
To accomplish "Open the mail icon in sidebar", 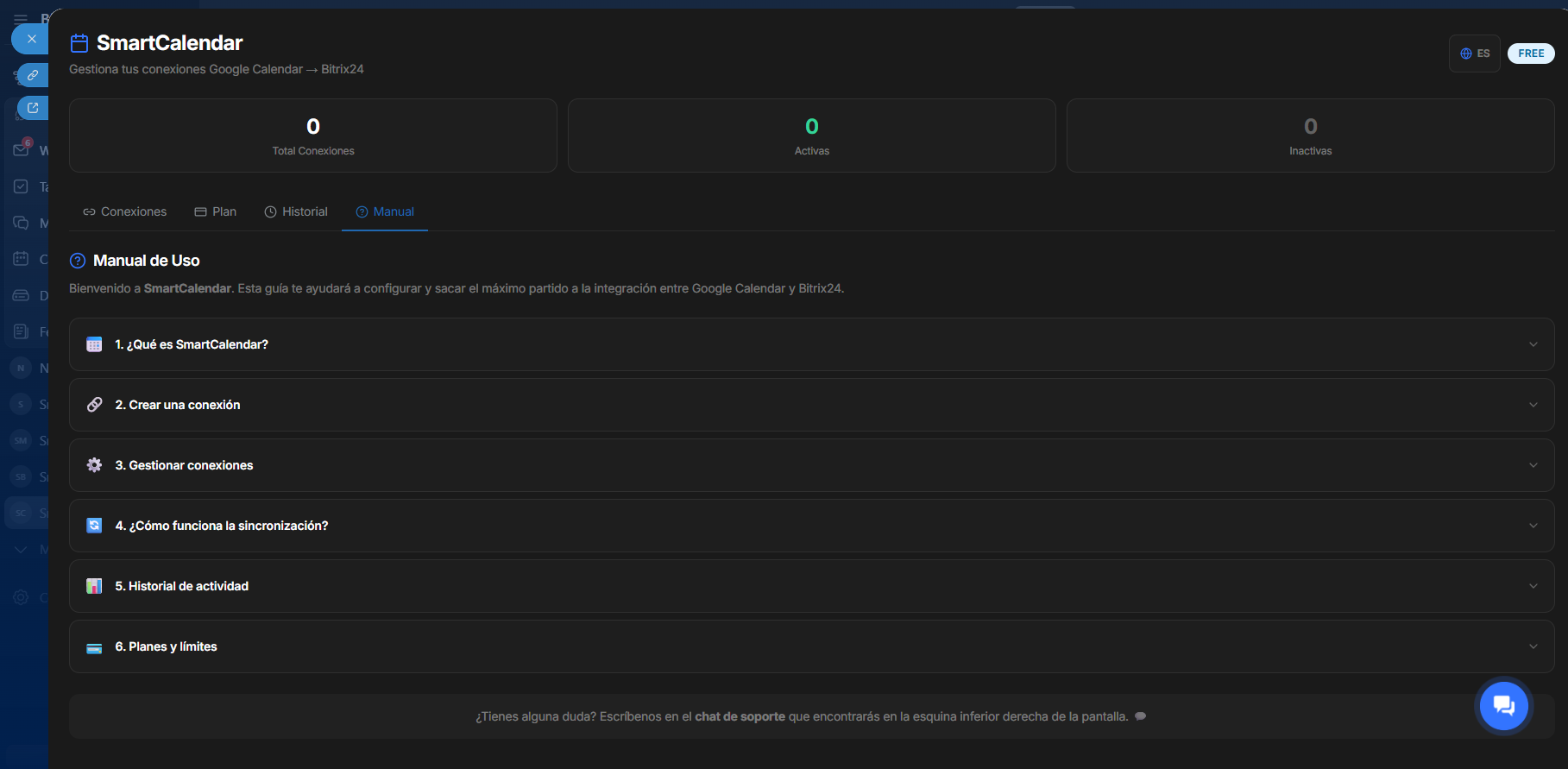I will click(21, 150).
